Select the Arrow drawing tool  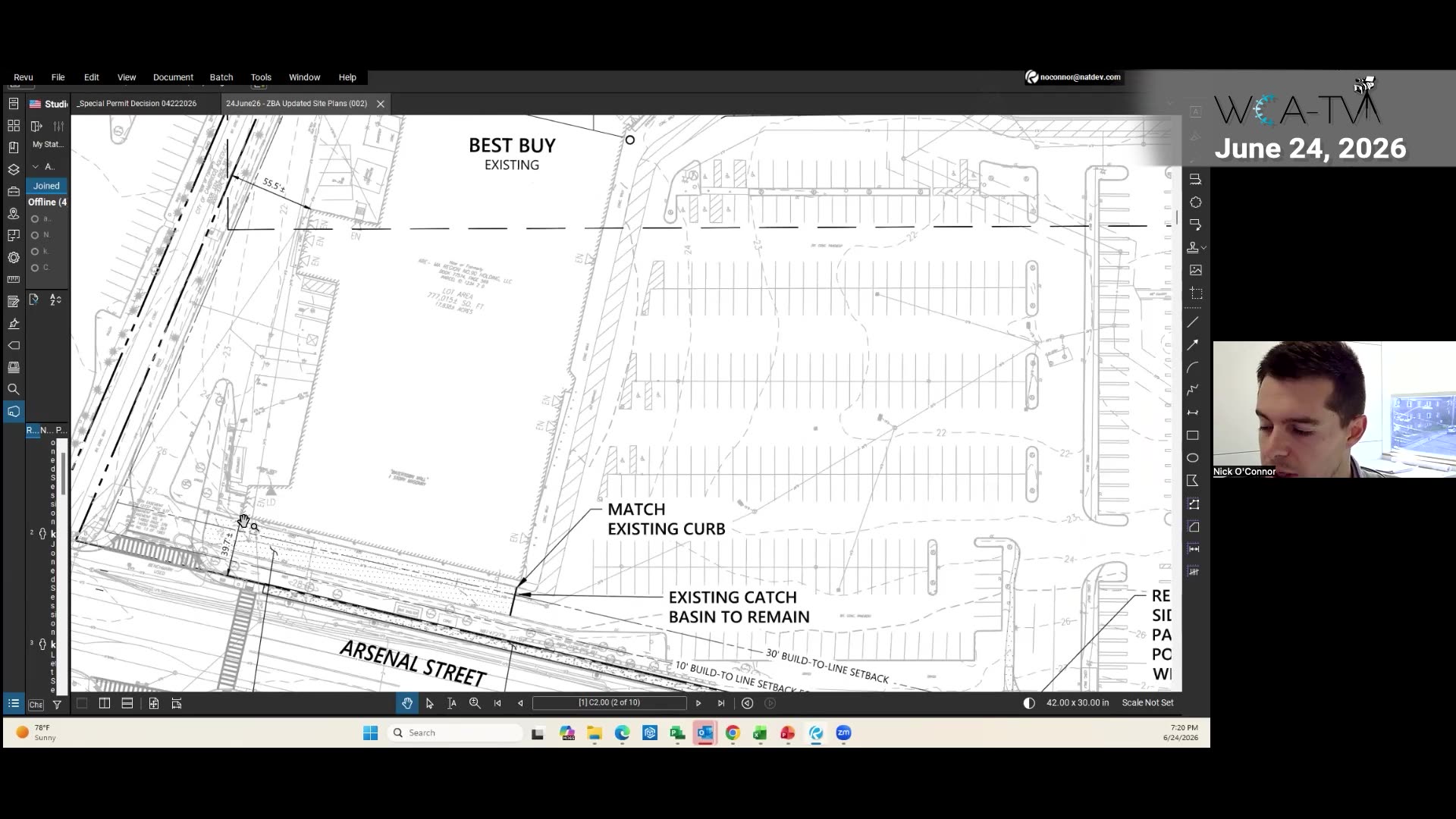(x=1193, y=345)
